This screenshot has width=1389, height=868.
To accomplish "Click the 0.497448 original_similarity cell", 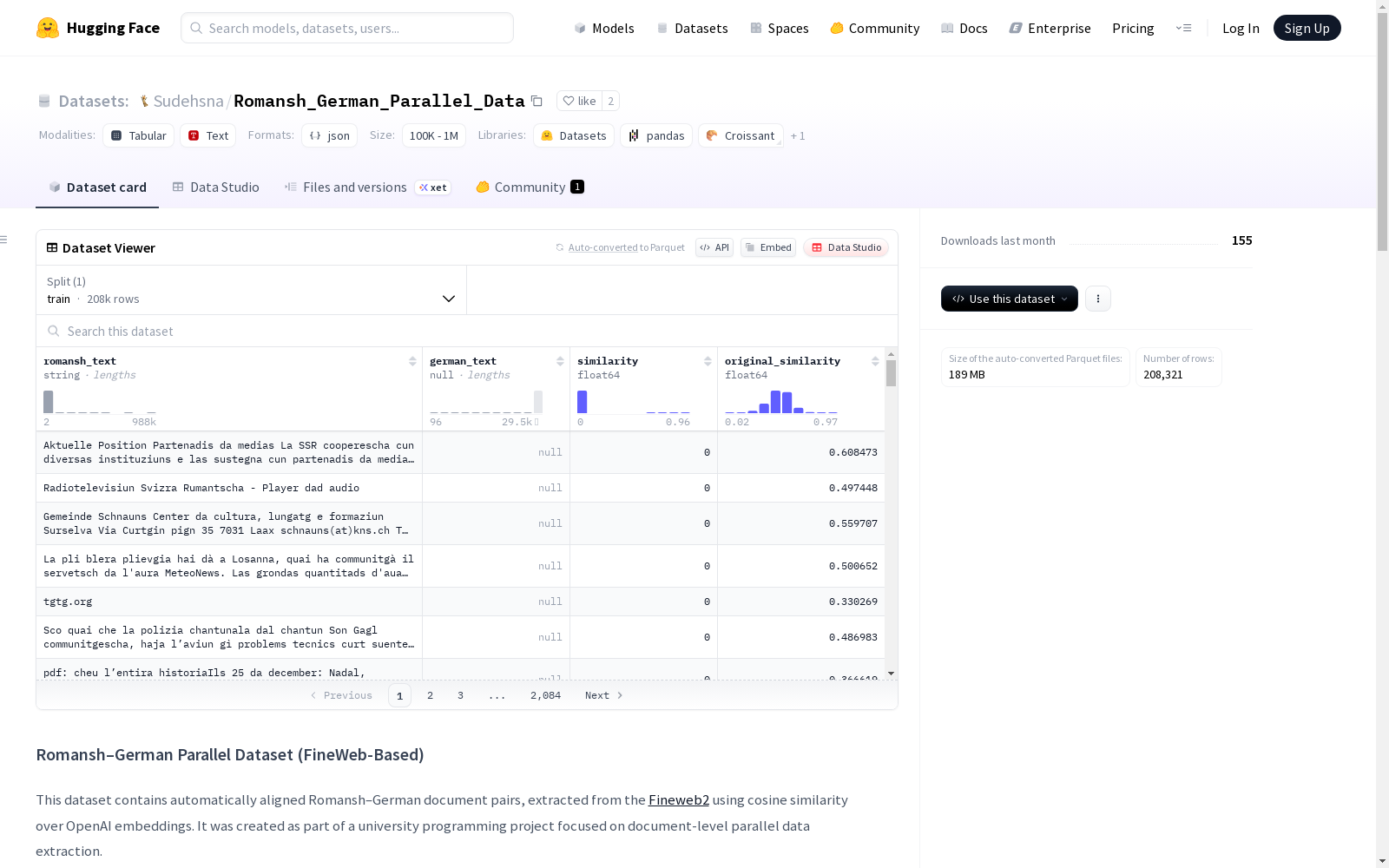I will [801, 488].
